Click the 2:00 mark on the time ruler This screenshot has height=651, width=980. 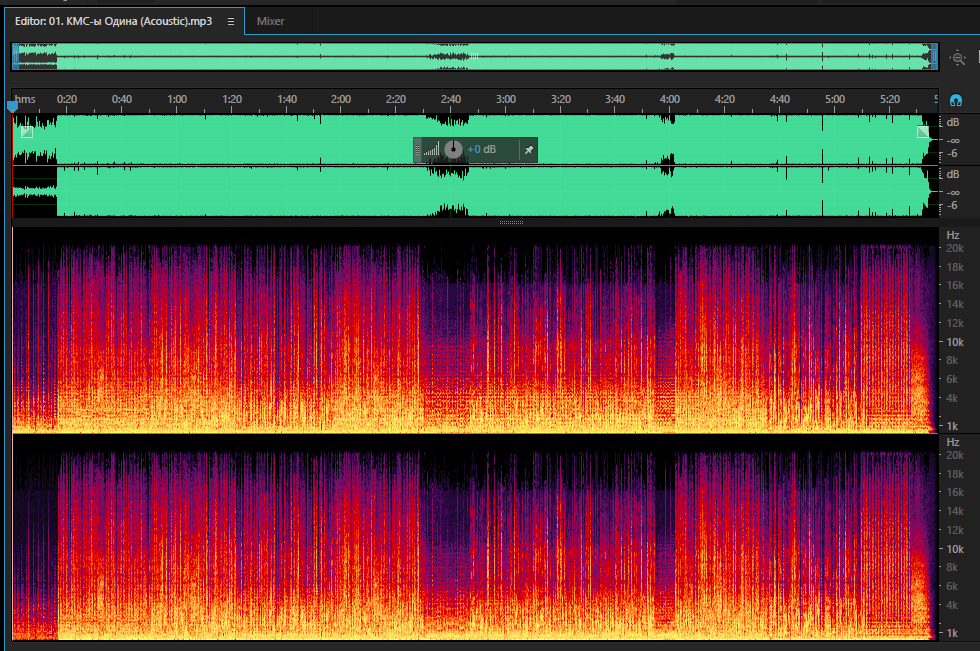click(x=341, y=99)
